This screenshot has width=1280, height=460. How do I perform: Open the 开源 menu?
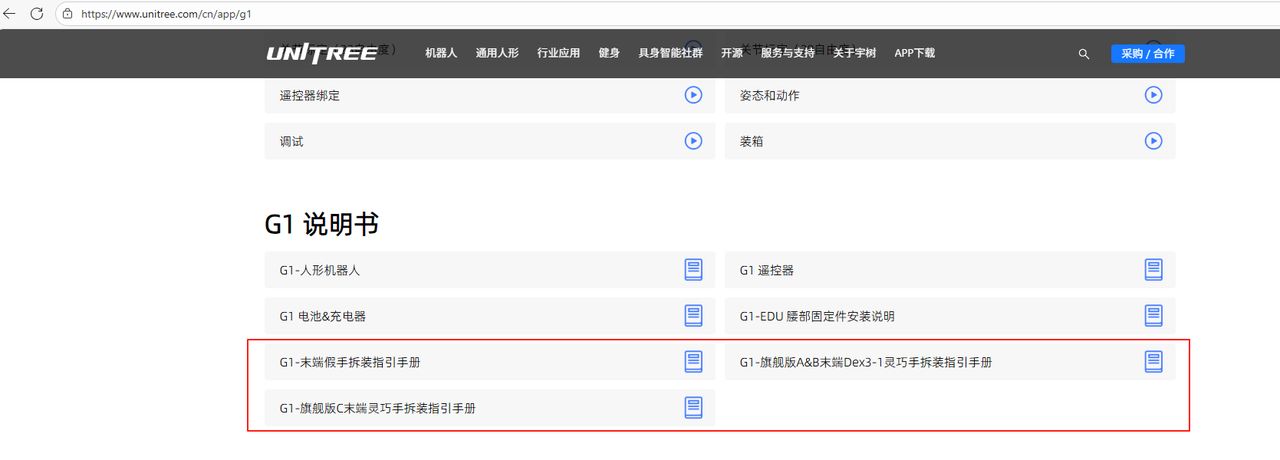[732, 53]
